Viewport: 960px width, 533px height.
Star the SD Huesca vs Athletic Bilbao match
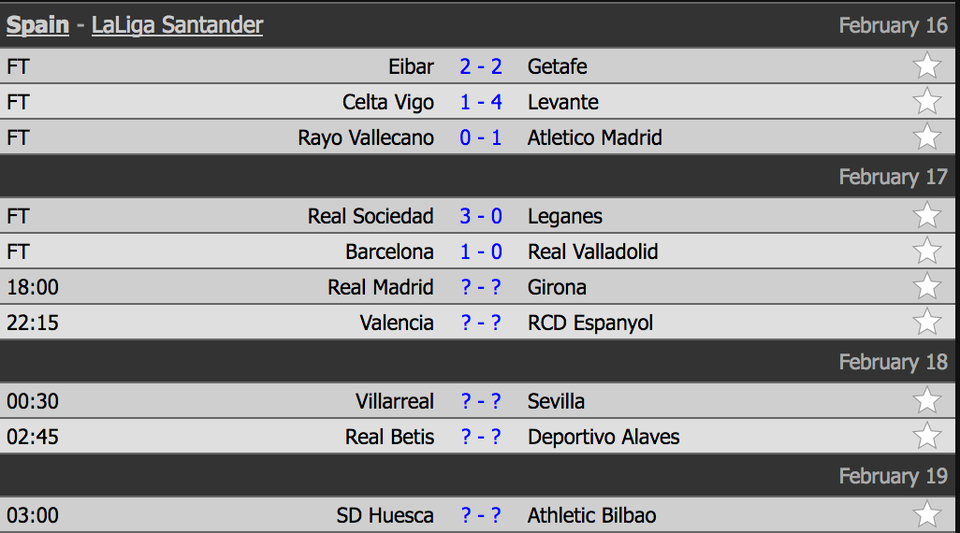[926, 515]
